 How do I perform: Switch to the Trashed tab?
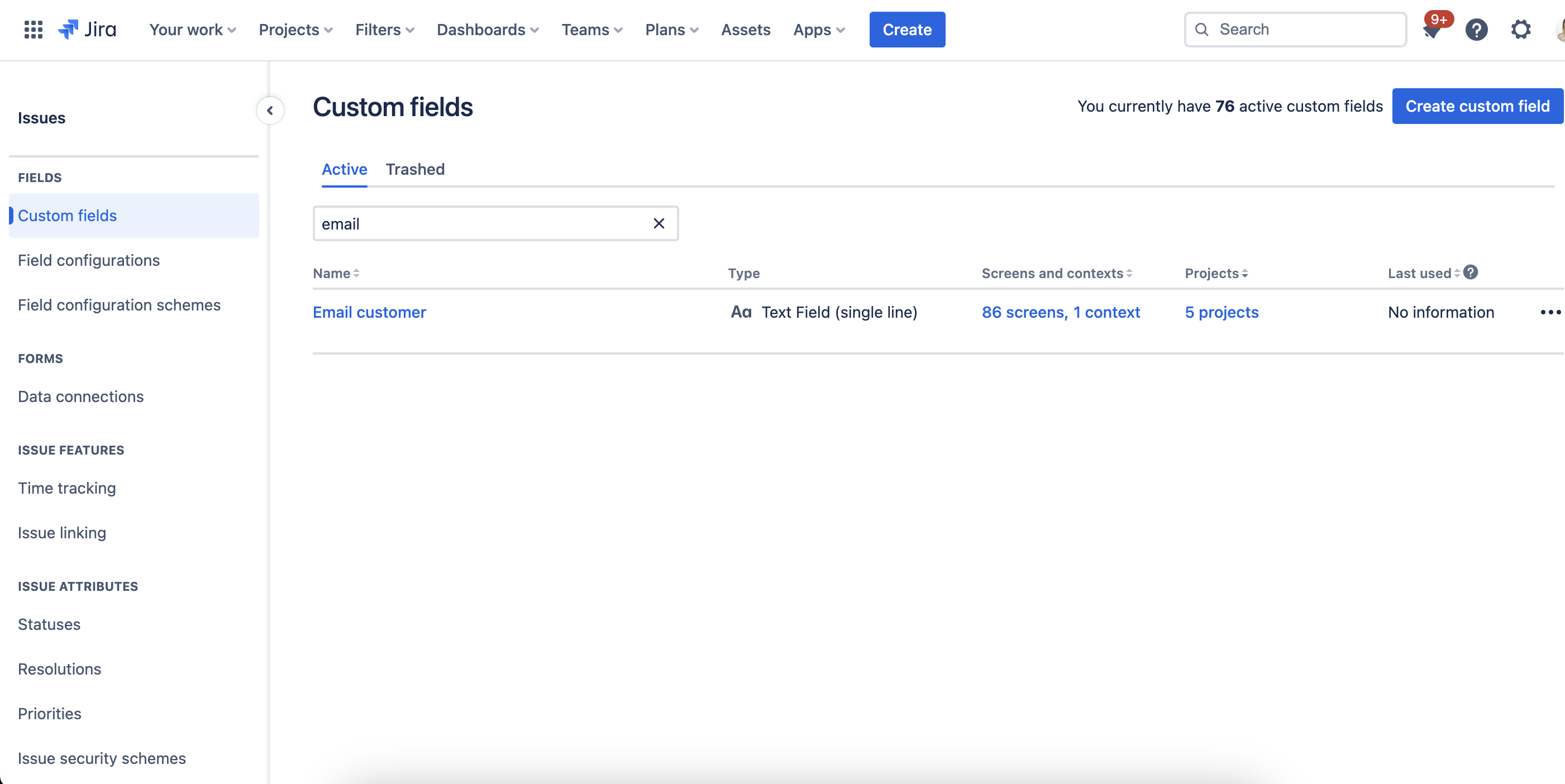(x=415, y=169)
